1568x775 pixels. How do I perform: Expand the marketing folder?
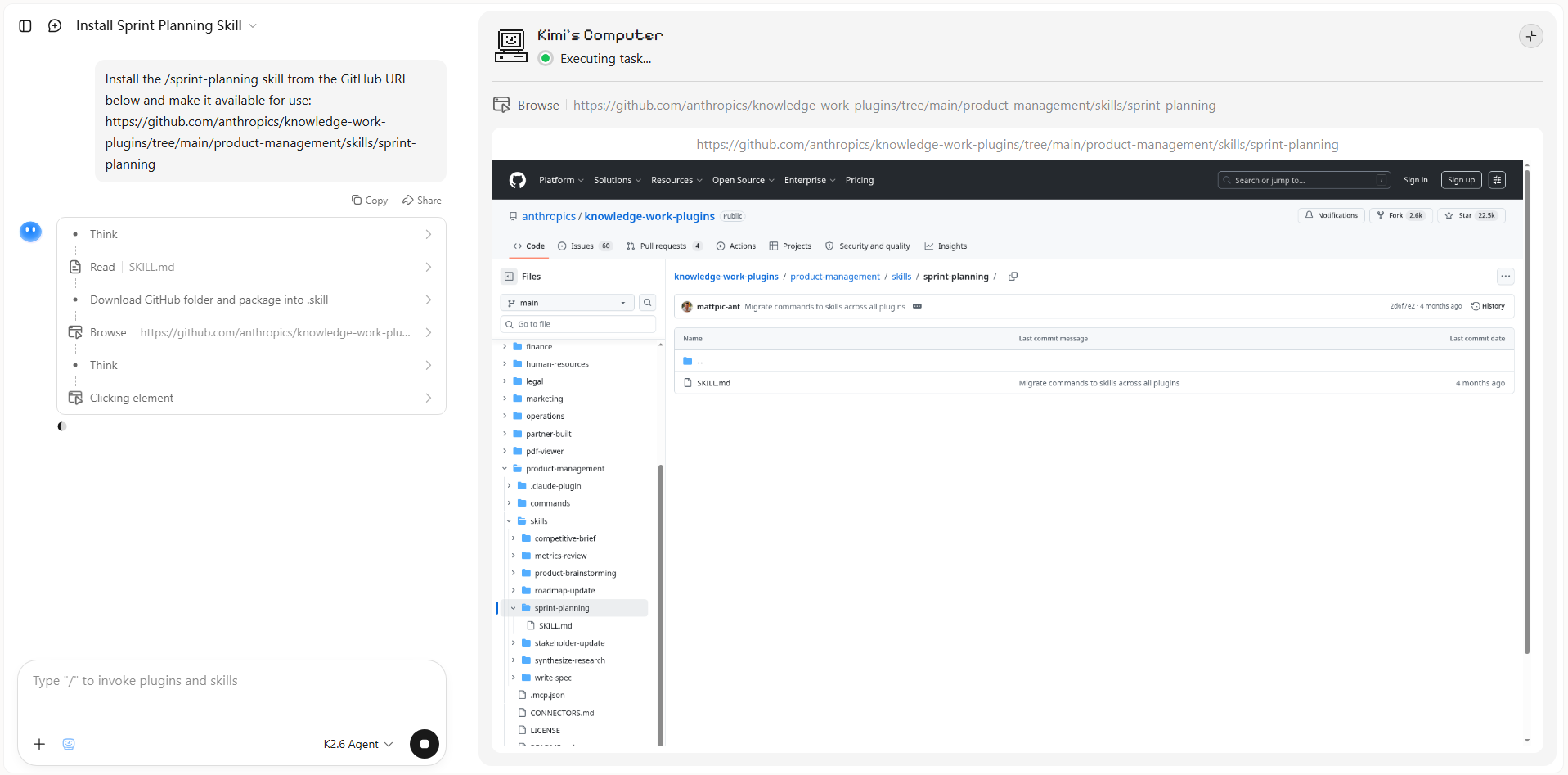(505, 399)
